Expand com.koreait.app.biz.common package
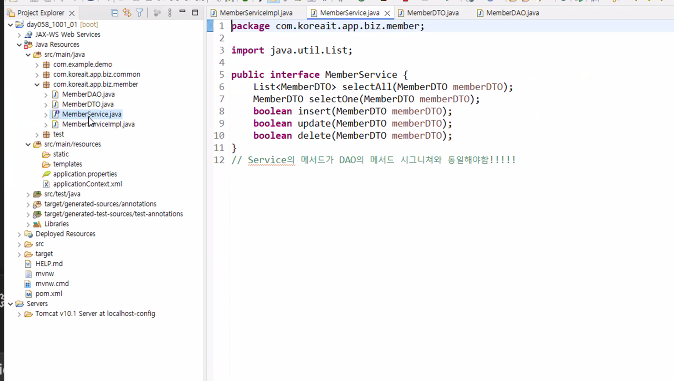Image resolution: width=674 pixels, height=381 pixels. 37,75
